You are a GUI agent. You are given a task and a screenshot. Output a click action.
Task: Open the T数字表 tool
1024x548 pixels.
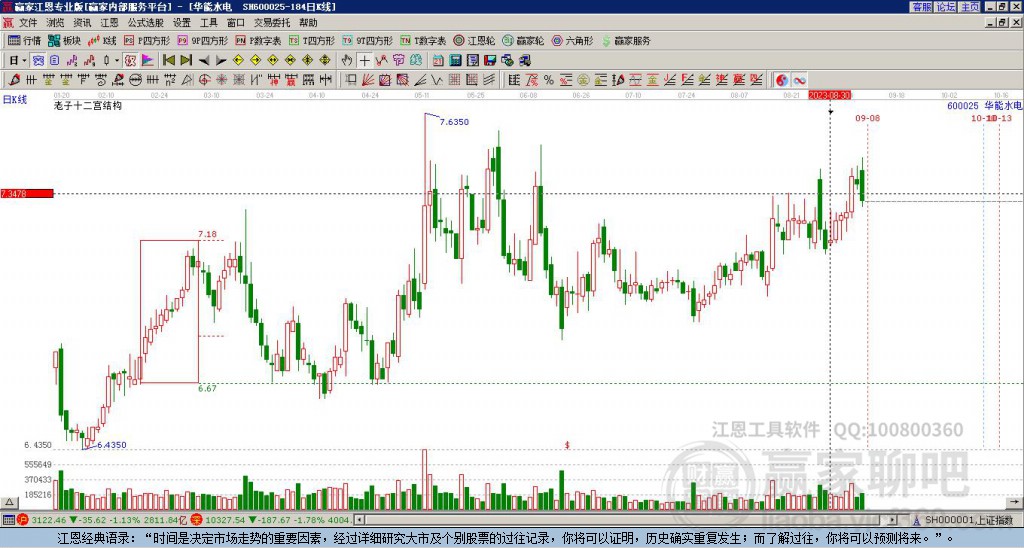[x=423, y=40]
